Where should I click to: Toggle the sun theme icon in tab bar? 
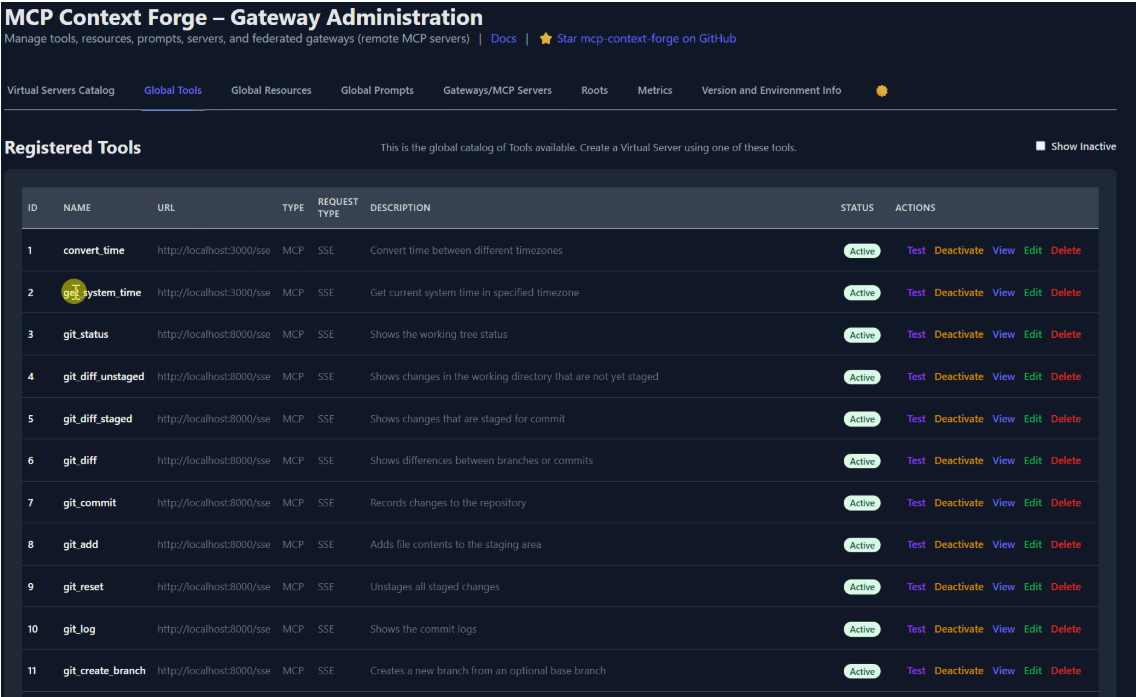[x=881, y=91]
